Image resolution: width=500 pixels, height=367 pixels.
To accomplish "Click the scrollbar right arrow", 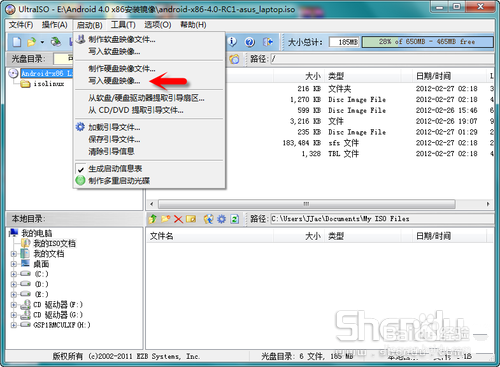I will click(488, 204).
